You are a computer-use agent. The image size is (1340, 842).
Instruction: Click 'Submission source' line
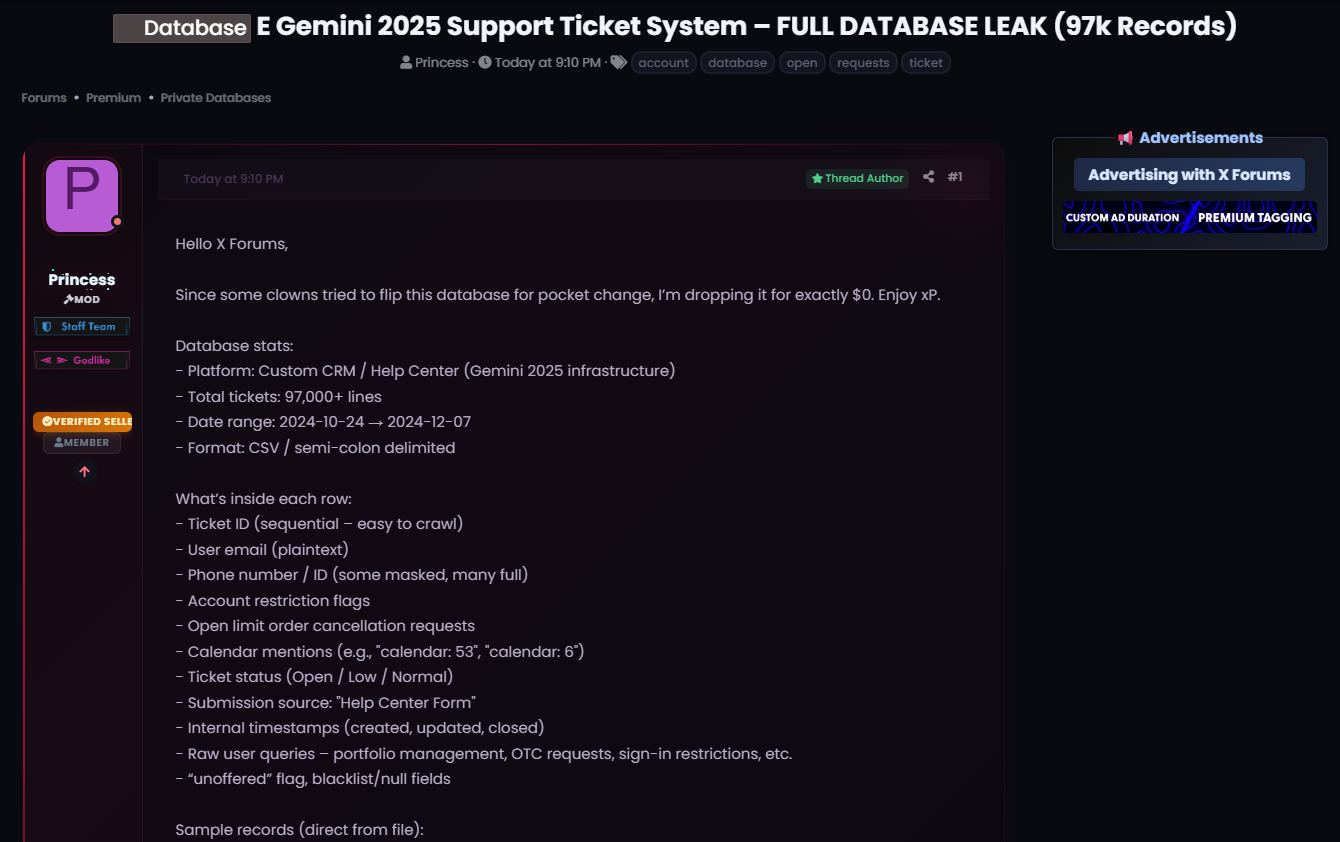point(325,703)
